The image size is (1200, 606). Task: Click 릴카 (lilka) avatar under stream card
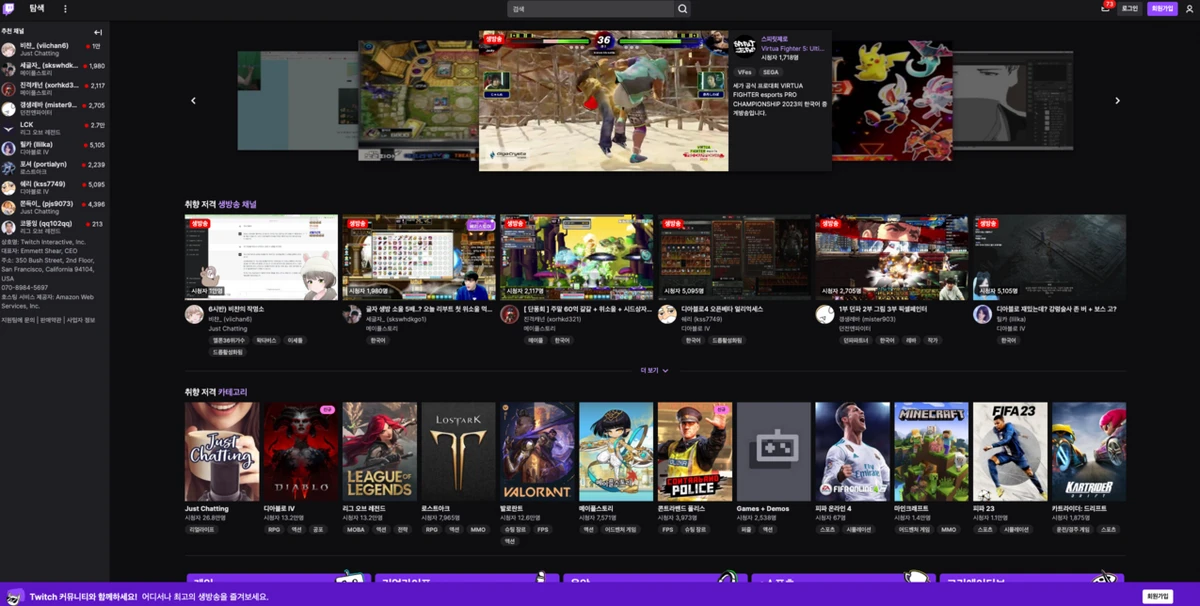click(983, 314)
